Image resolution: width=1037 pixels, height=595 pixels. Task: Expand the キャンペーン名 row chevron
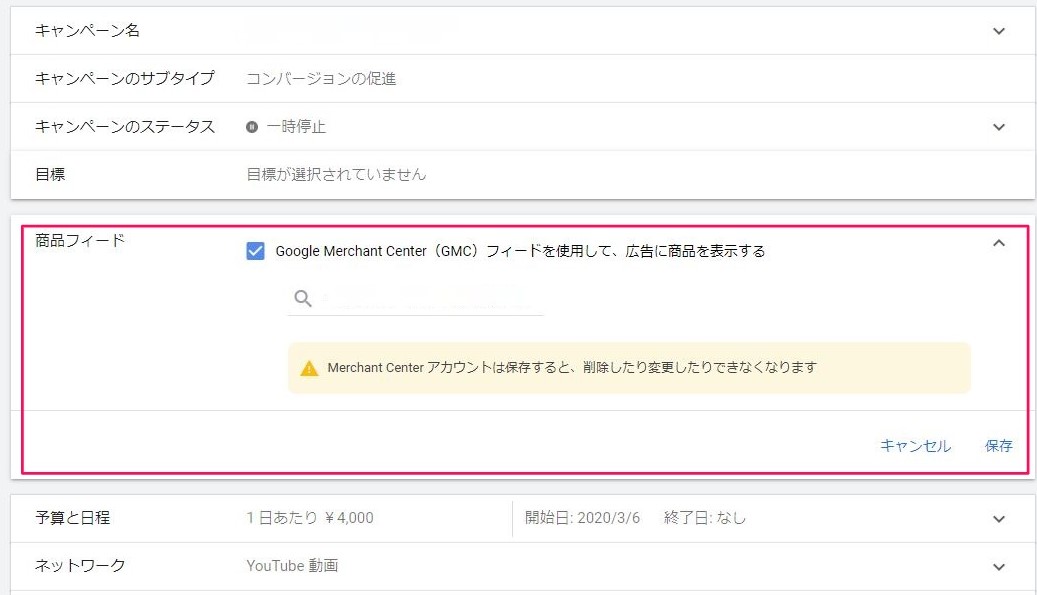(998, 31)
